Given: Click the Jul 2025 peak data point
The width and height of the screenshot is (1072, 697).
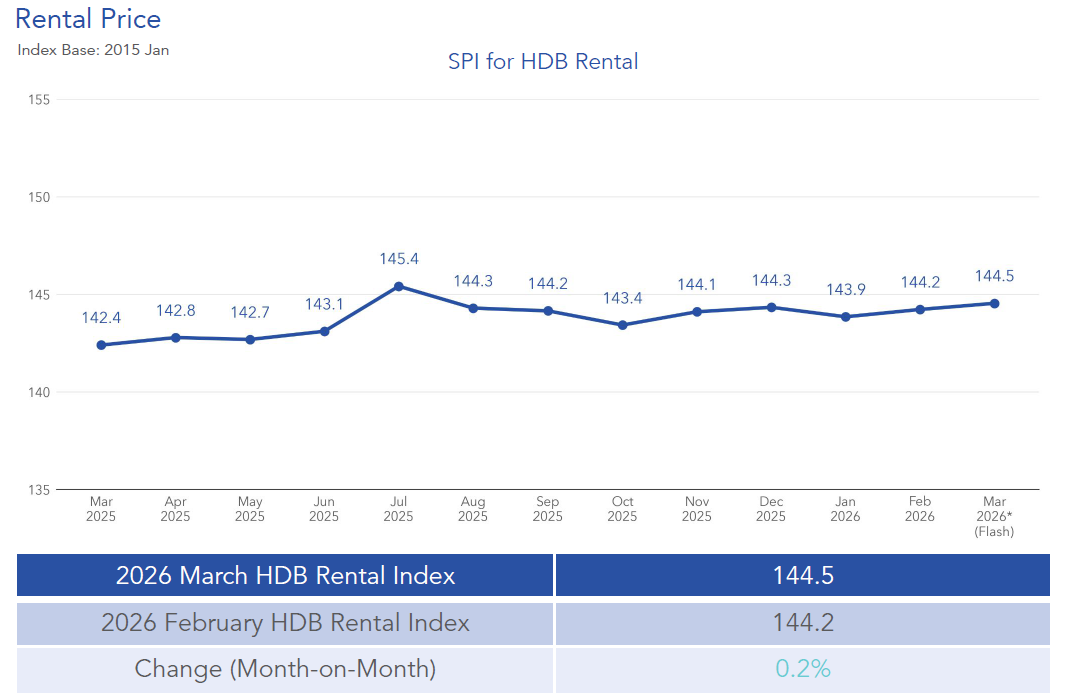Looking at the screenshot, I should [x=398, y=286].
